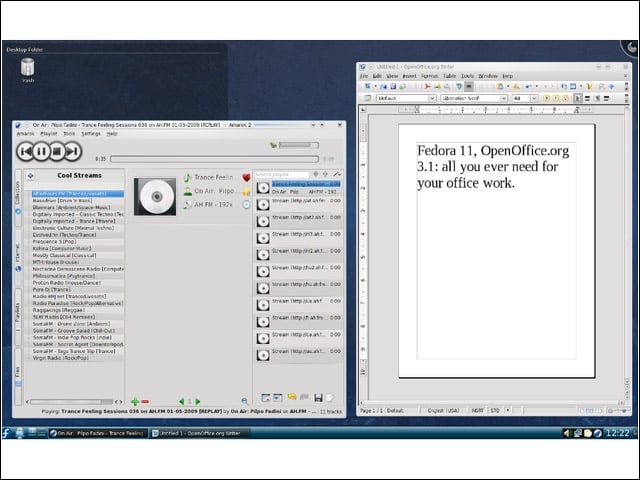Select SomaFM - Groove Salad stream

pos(73,331)
